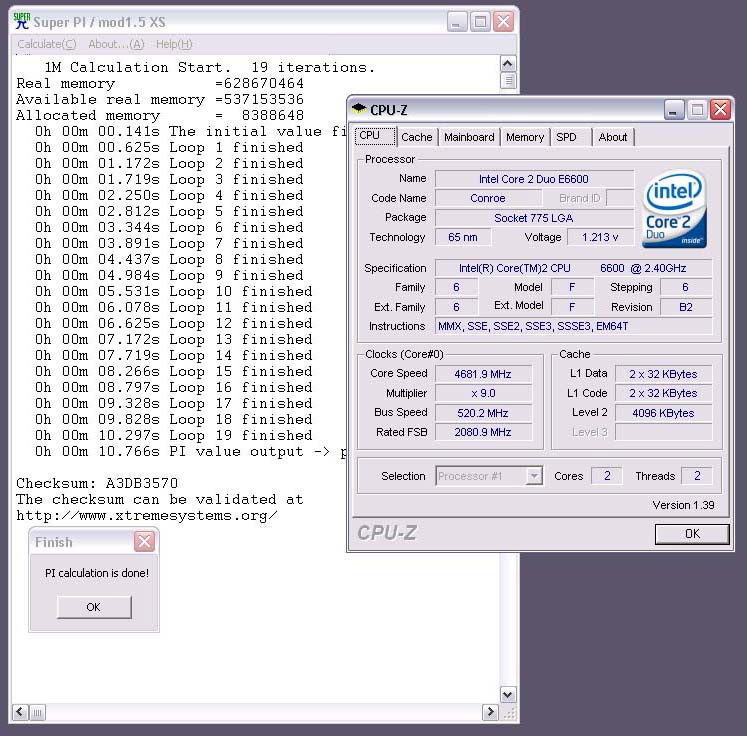Screen dimensions: 747x736
Task: Click the Real memory =628670464 line
Action: pyautogui.click(x=160, y=83)
